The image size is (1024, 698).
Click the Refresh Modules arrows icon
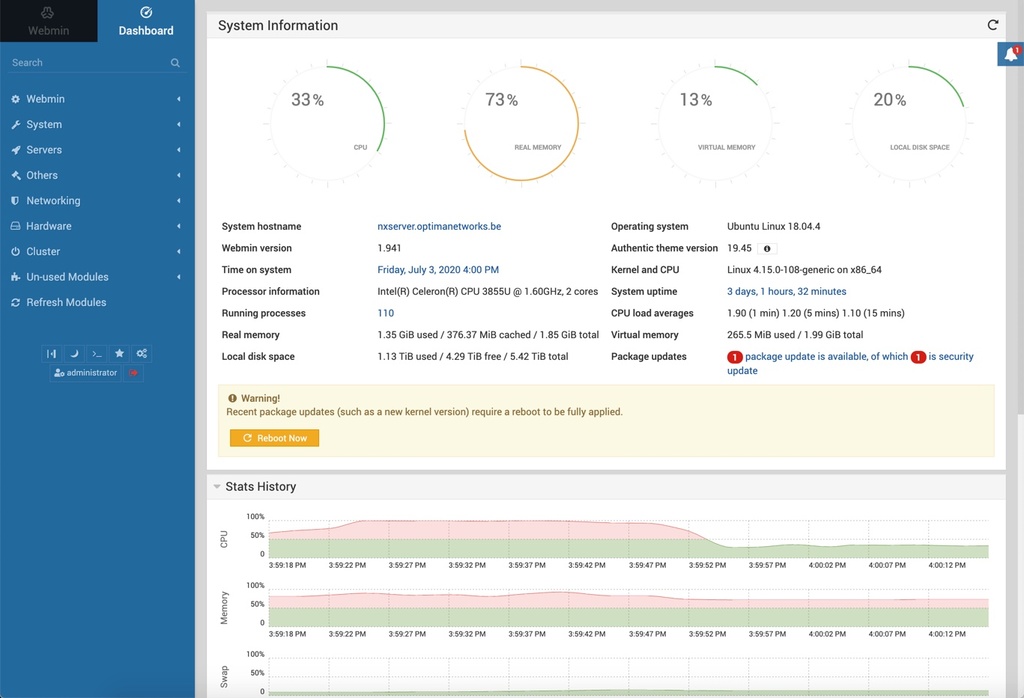pos(15,302)
